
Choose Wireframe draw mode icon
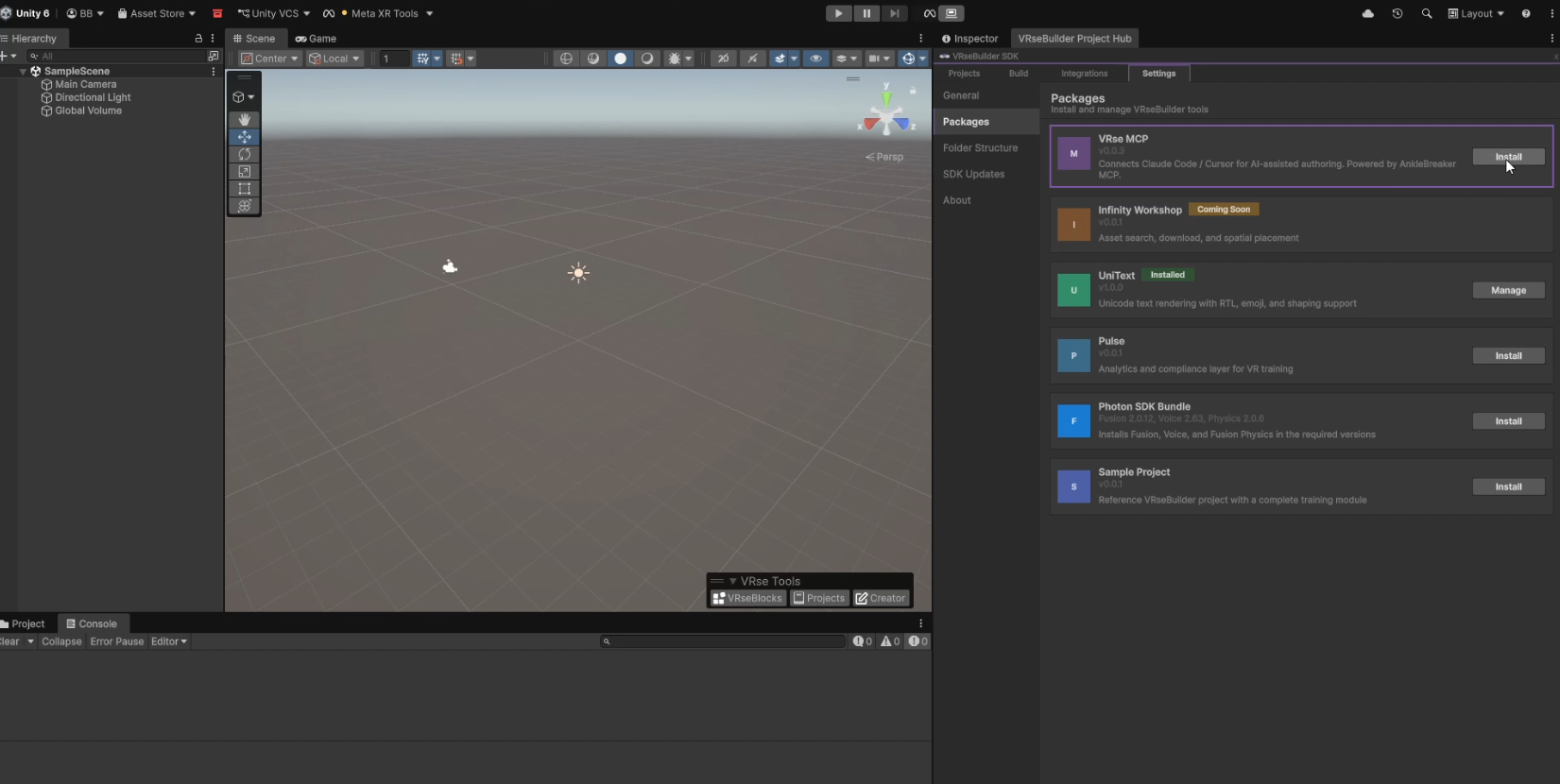click(566, 59)
